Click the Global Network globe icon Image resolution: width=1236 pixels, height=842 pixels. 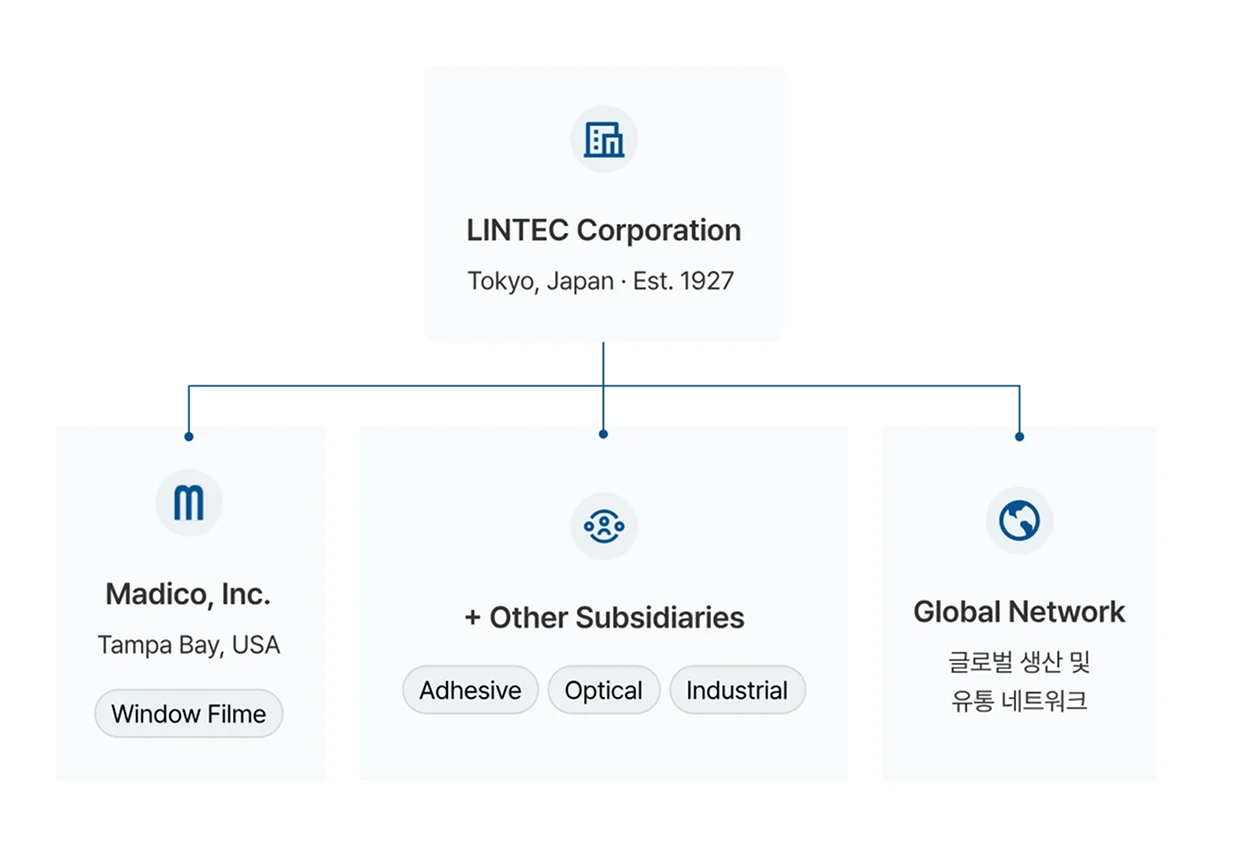pos(1019,520)
